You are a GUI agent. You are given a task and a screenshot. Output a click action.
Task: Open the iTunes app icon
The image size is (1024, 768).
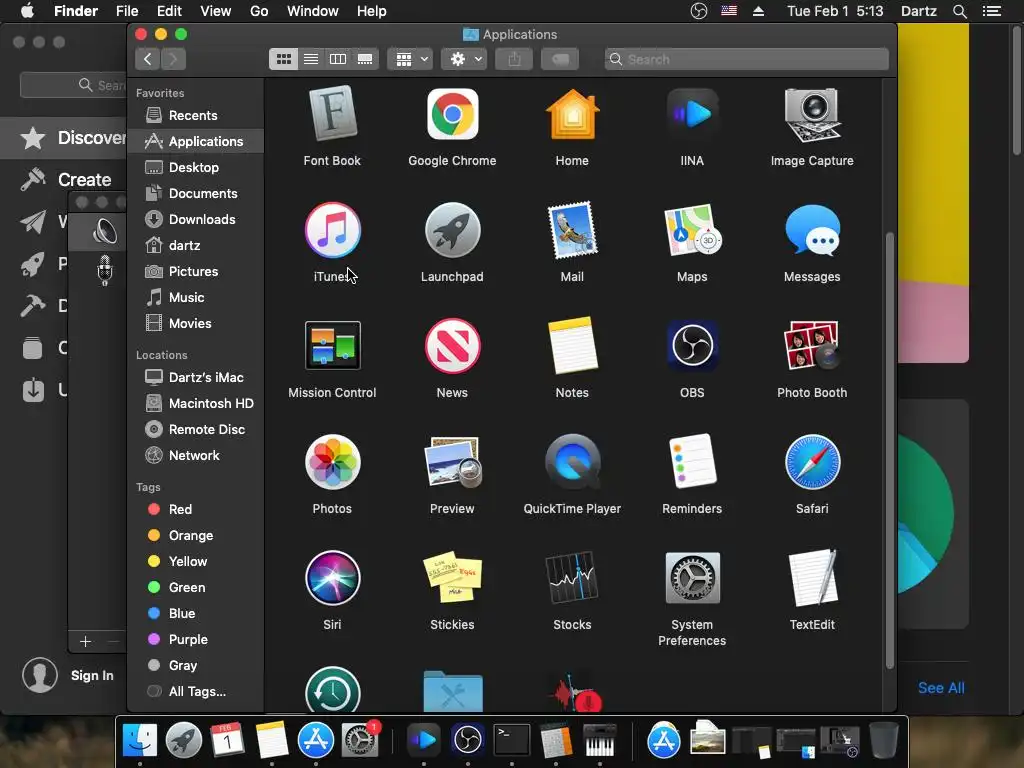coord(332,230)
